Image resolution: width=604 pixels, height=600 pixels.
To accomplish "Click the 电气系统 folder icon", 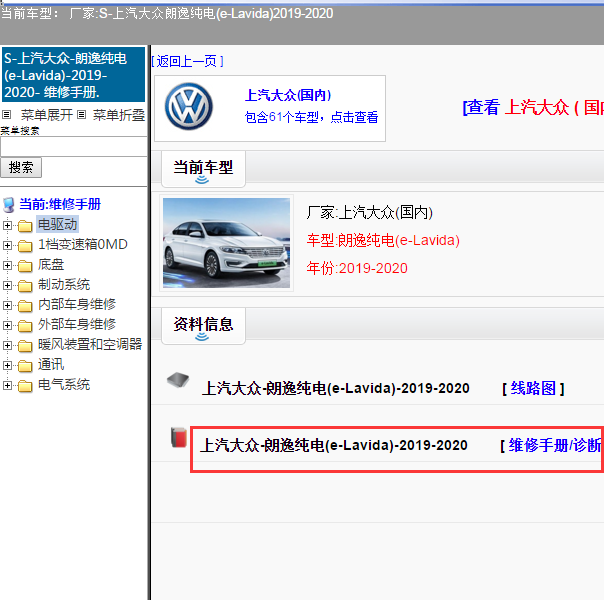I will coord(25,386).
